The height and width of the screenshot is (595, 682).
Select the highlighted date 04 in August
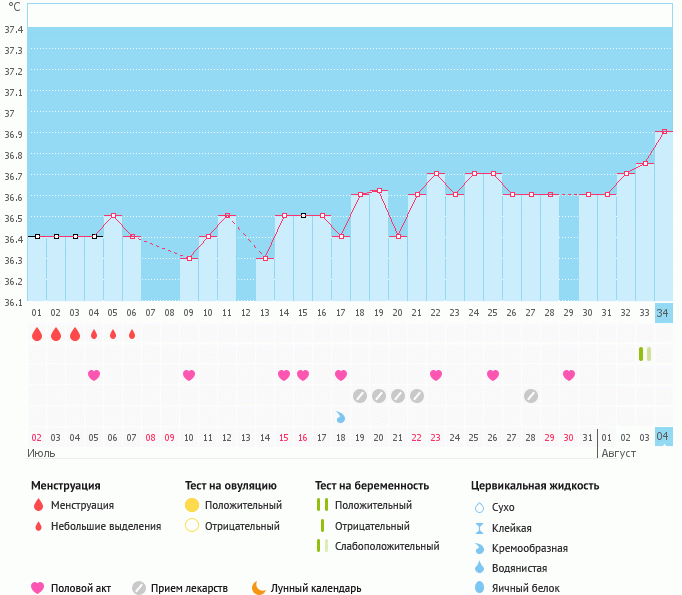tap(664, 437)
